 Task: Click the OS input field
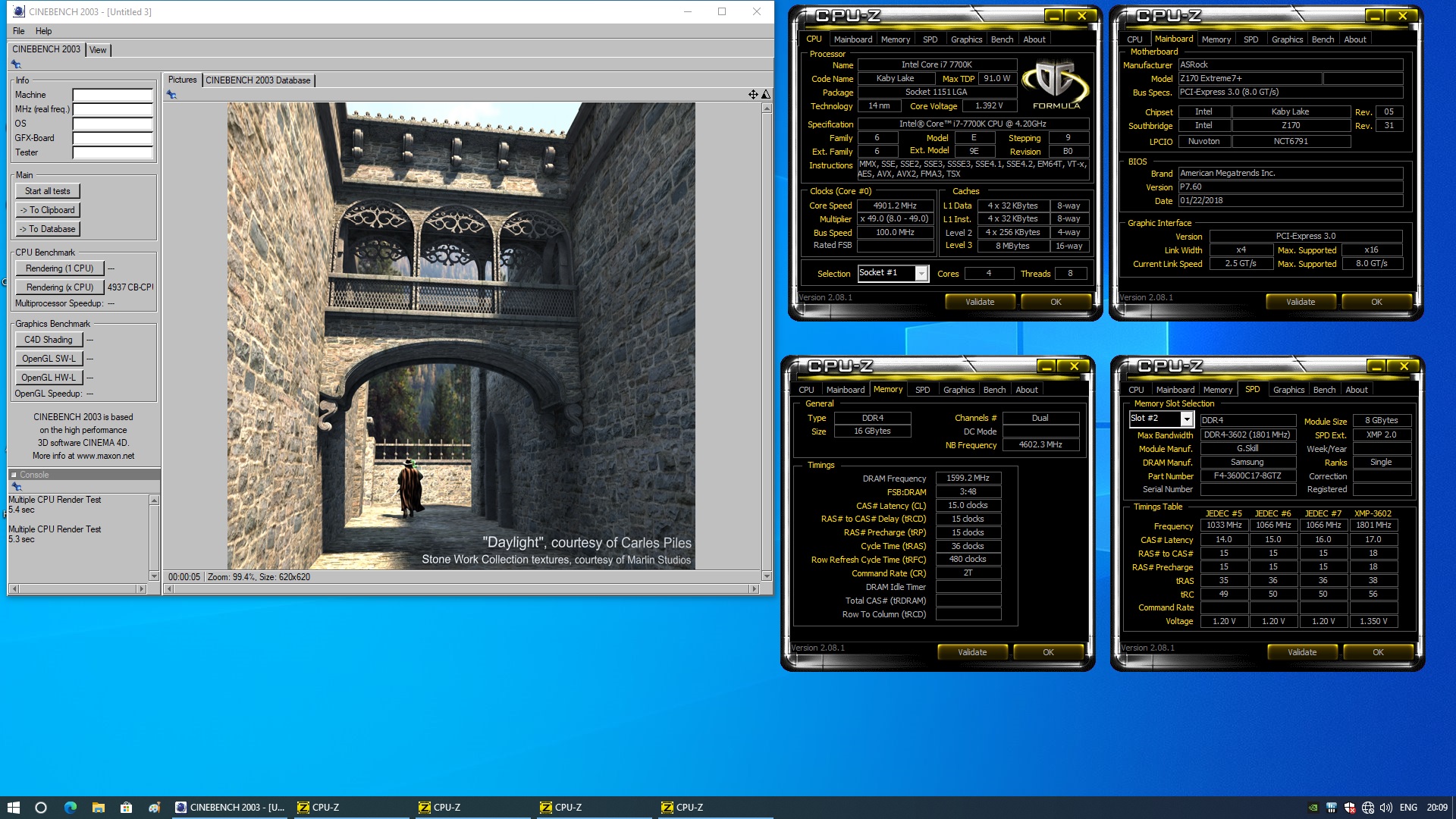click(x=113, y=124)
